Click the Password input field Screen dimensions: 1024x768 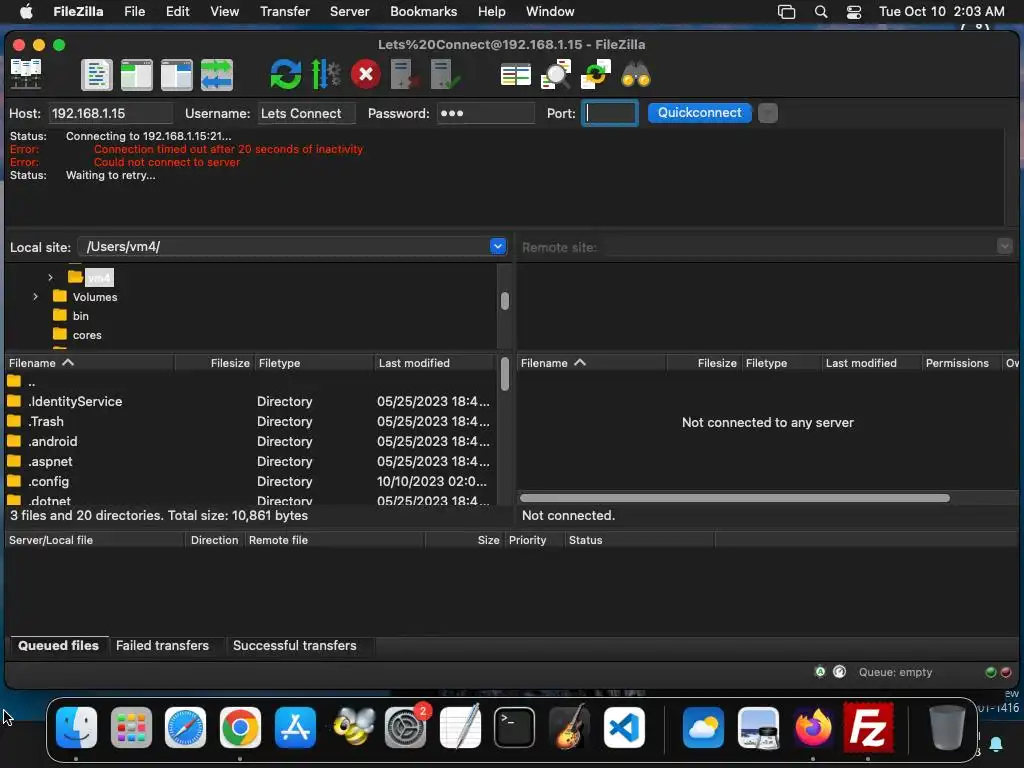point(485,113)
